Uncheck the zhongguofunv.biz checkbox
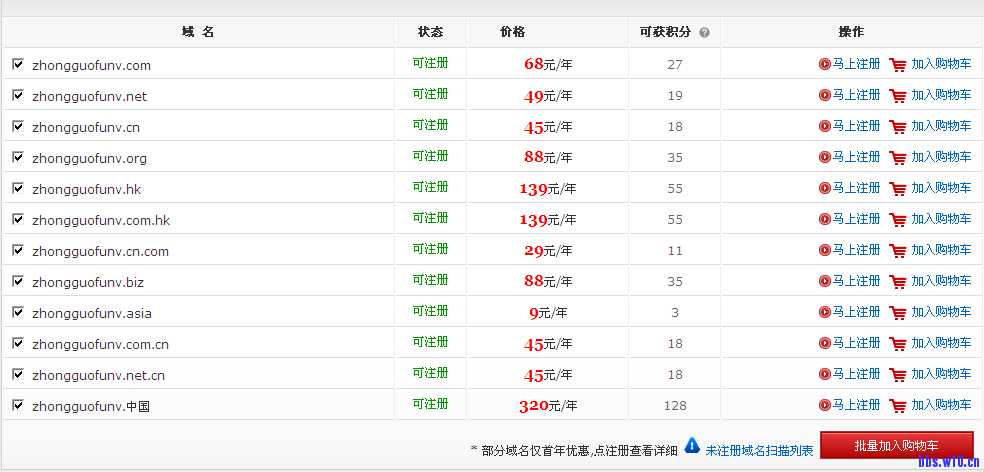The image size is (984, 472). tap(18, 281)
